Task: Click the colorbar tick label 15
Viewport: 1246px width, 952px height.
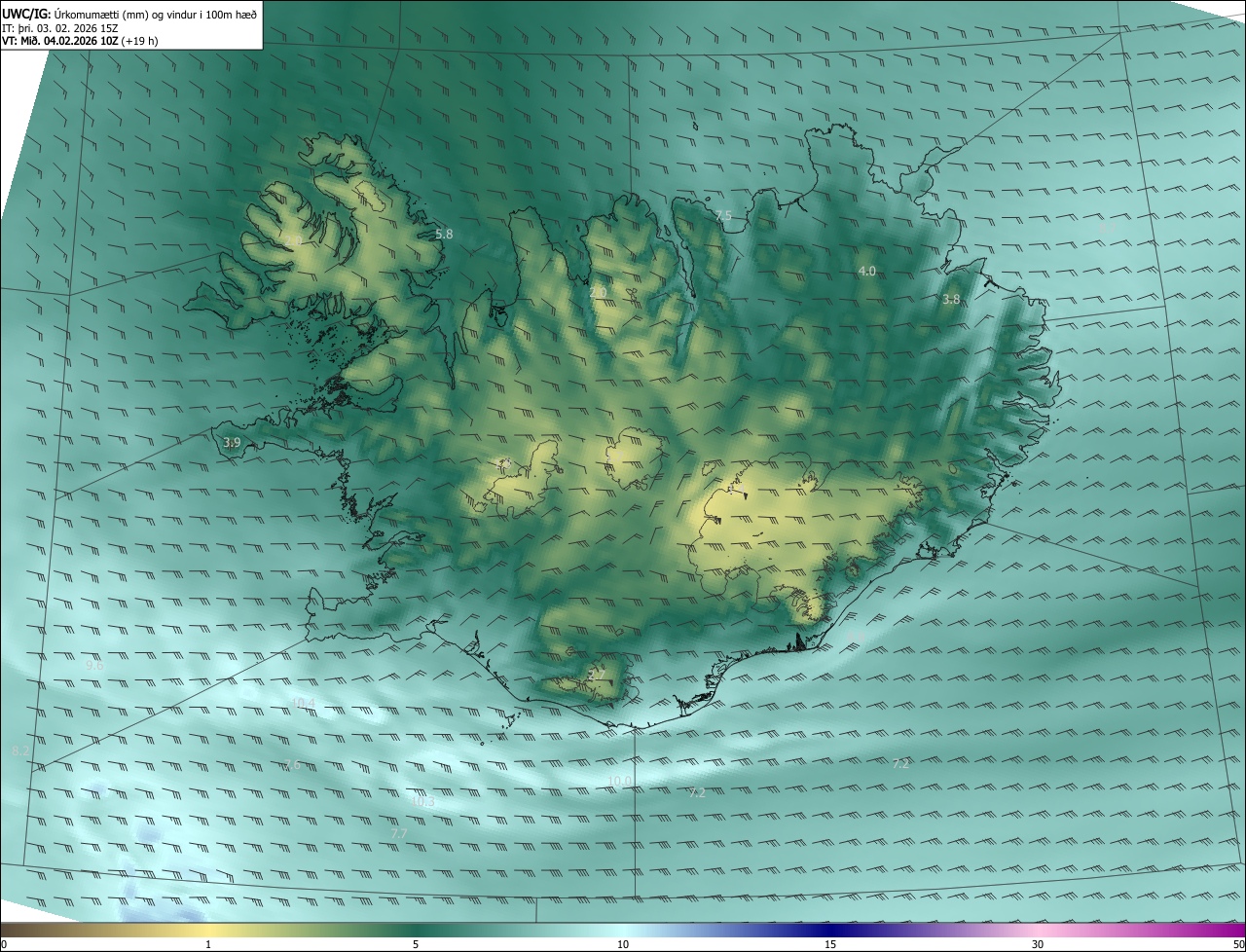Action: coord(830,945)
